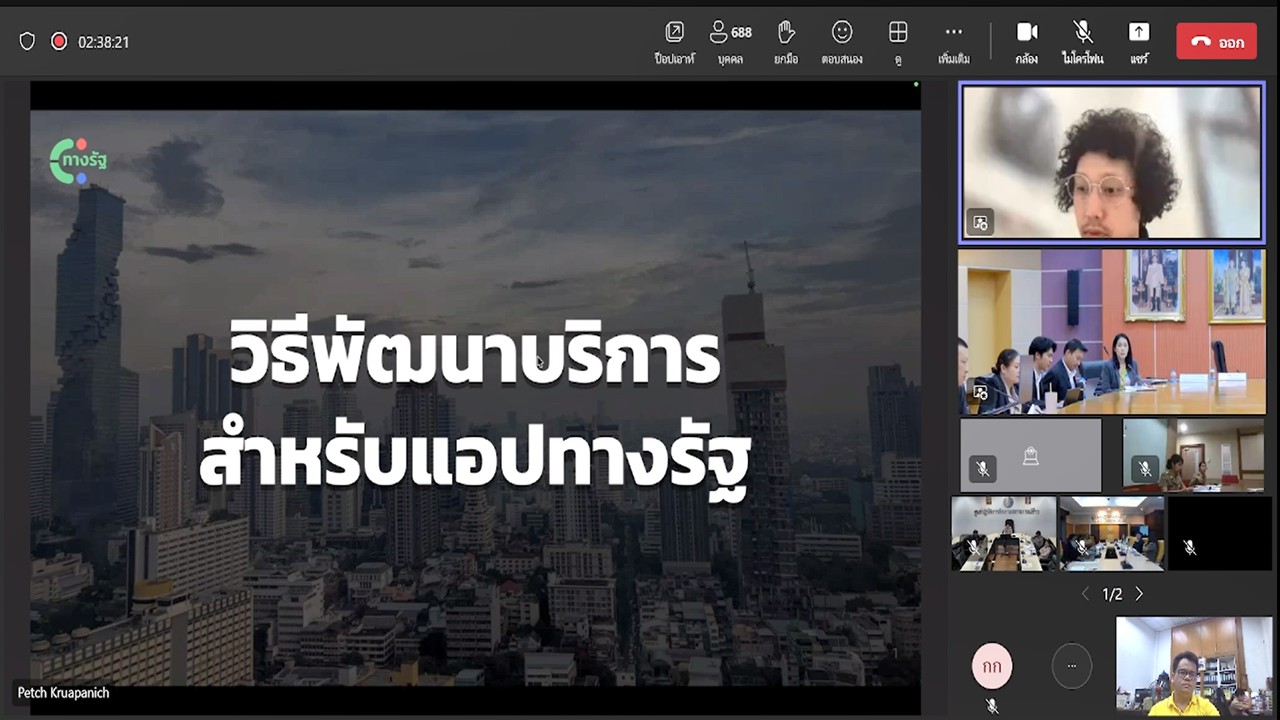
Task: Click the red recording indicator
Action: [59, 42]
